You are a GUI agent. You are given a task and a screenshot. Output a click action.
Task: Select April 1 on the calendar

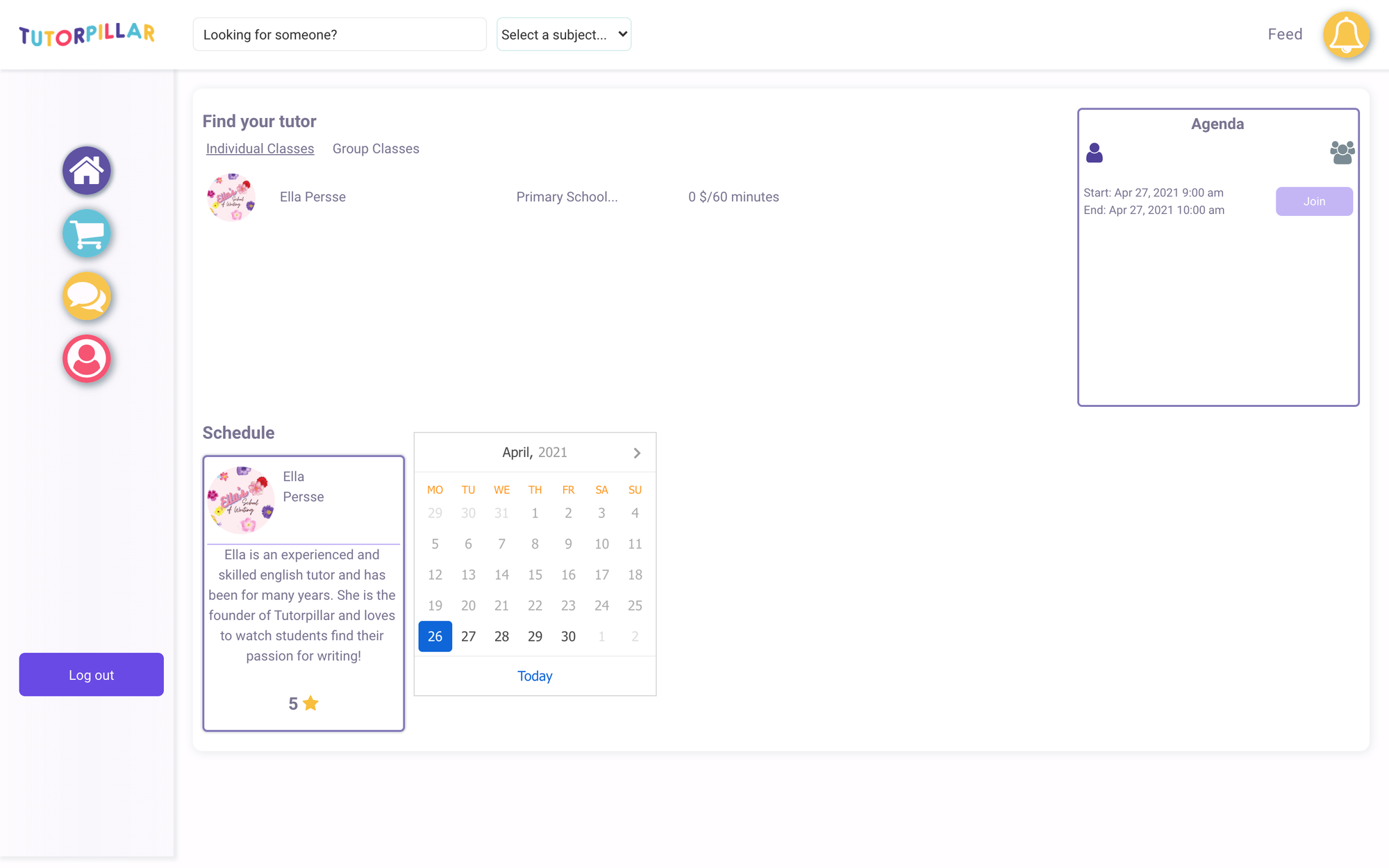(x=535, y=513)
